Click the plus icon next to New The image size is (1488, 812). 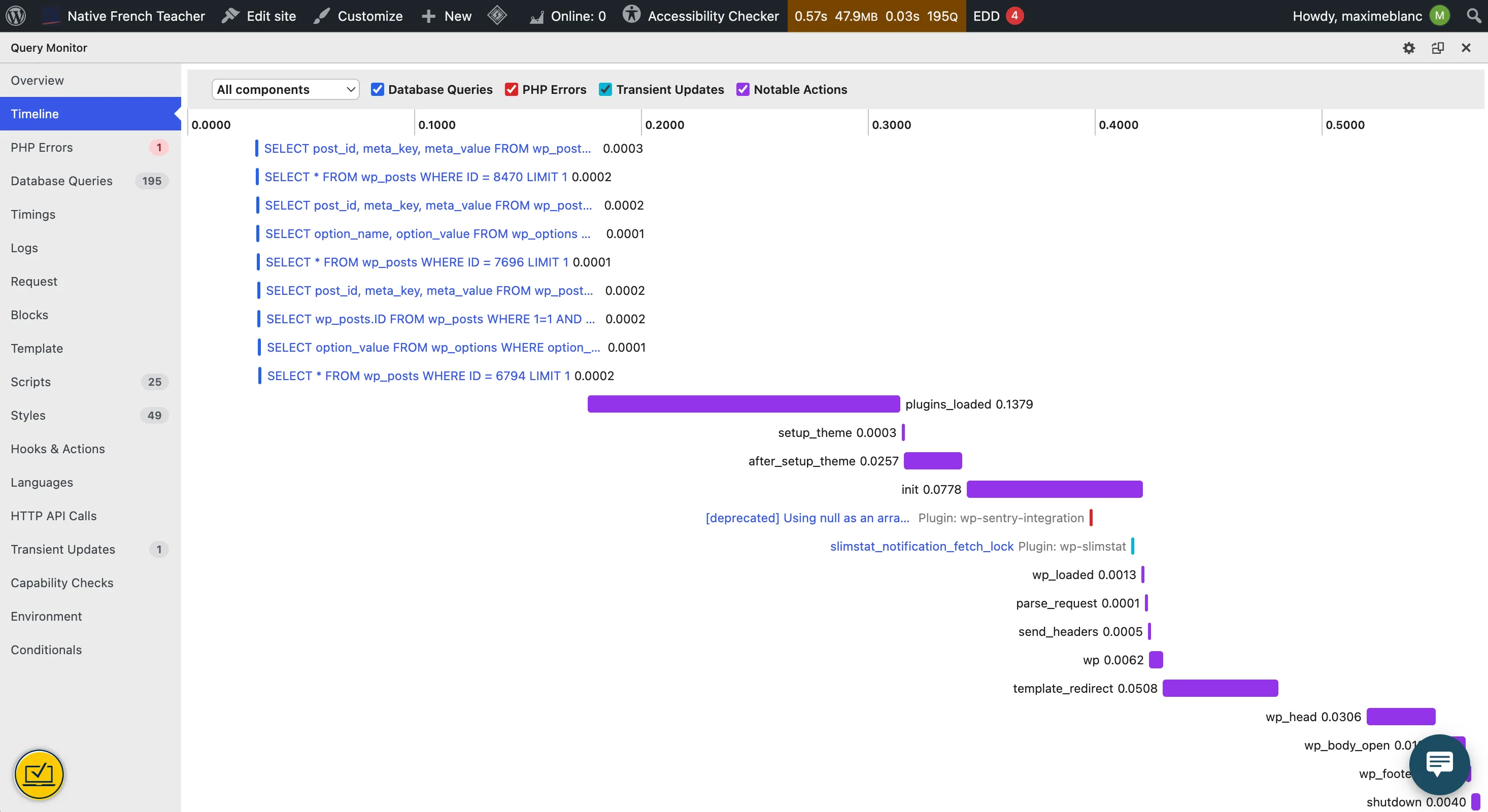coord(428,16)
